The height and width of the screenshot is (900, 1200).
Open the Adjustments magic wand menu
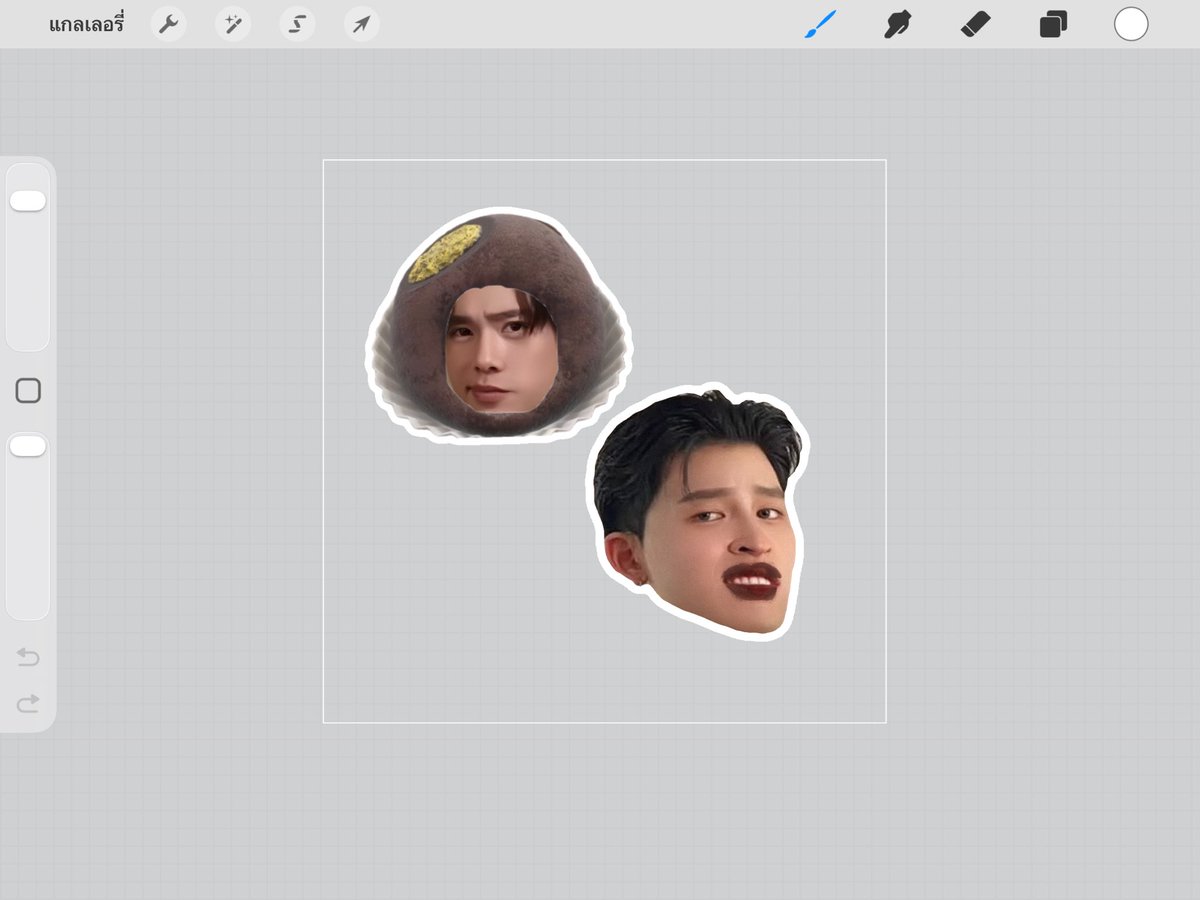234,24
